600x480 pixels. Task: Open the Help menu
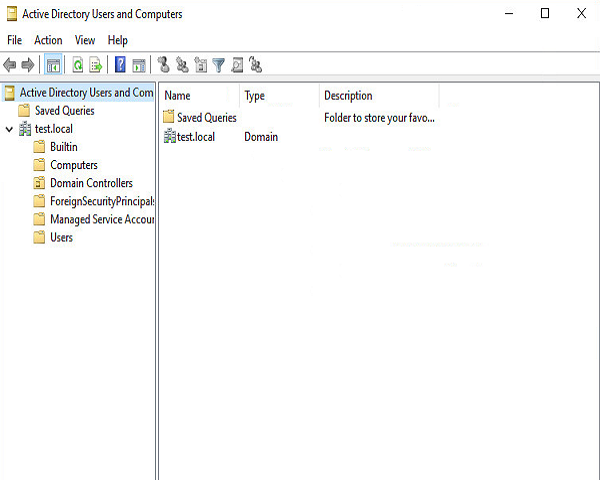tap(117, 40)
